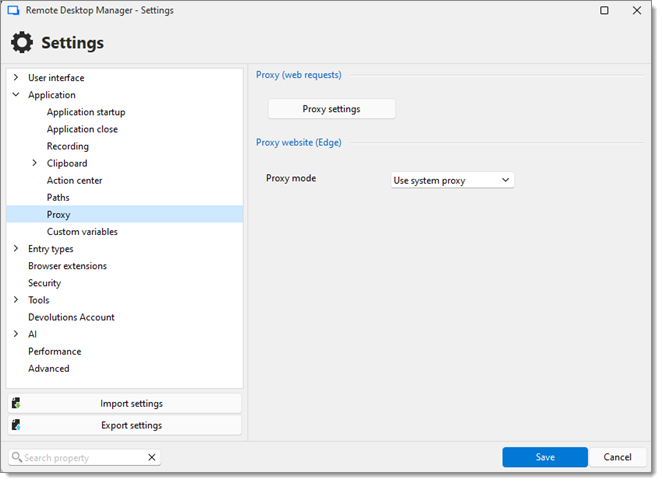Viewport: 662px width, 483px height.
Task: Click the Export settings file icon
Action: (x=16, y=425)
